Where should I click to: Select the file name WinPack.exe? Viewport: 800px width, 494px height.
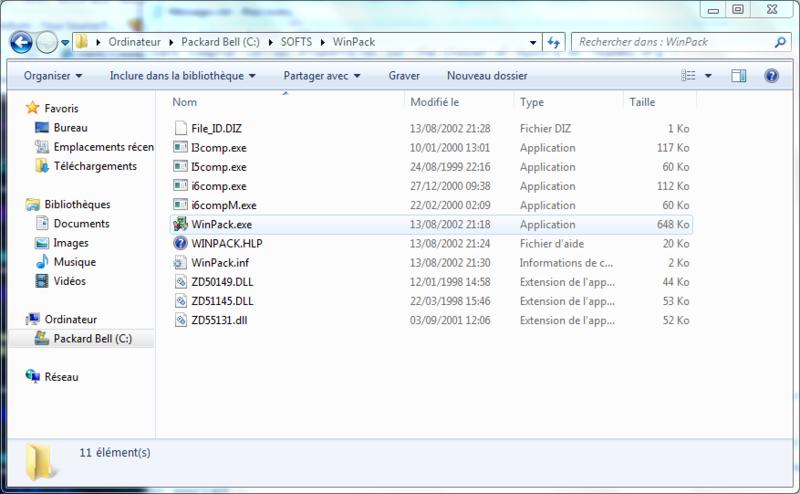click(x=221, y=225)
